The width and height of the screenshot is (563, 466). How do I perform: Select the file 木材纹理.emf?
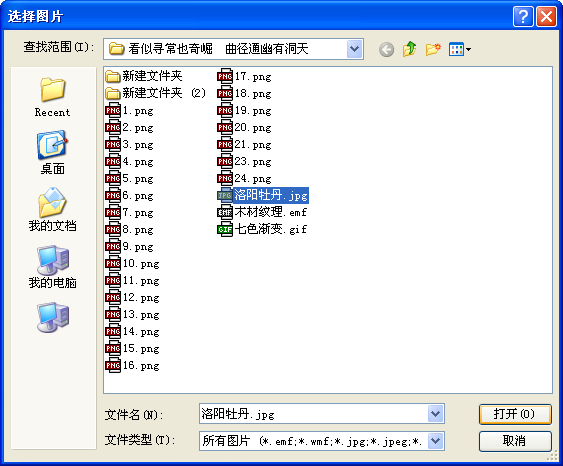[x=262, y=213]
